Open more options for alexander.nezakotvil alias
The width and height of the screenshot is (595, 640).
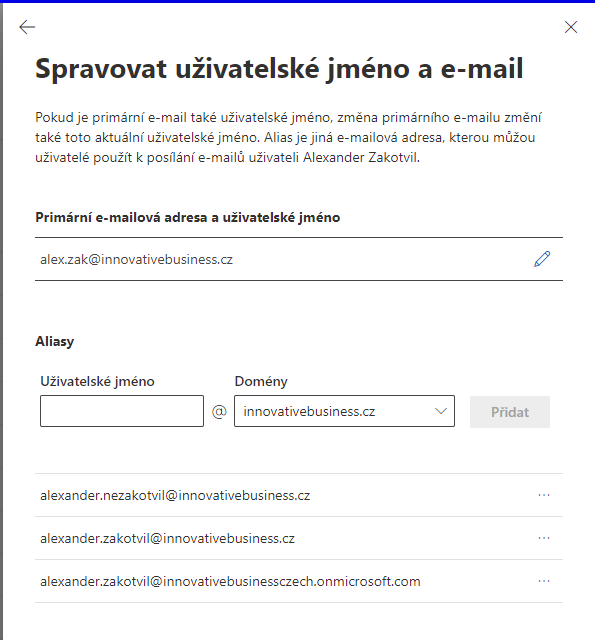[x=544, y=495]
